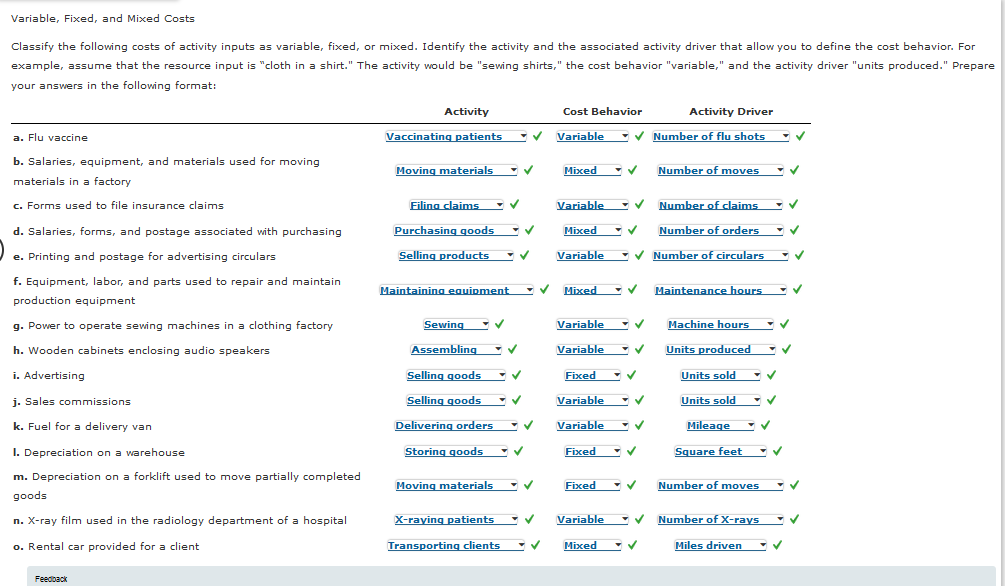Open the Cost Behavior dropdown for Flu vaccine
Image resolution: width=1005 pixels, height=586 pixels.
593,137
